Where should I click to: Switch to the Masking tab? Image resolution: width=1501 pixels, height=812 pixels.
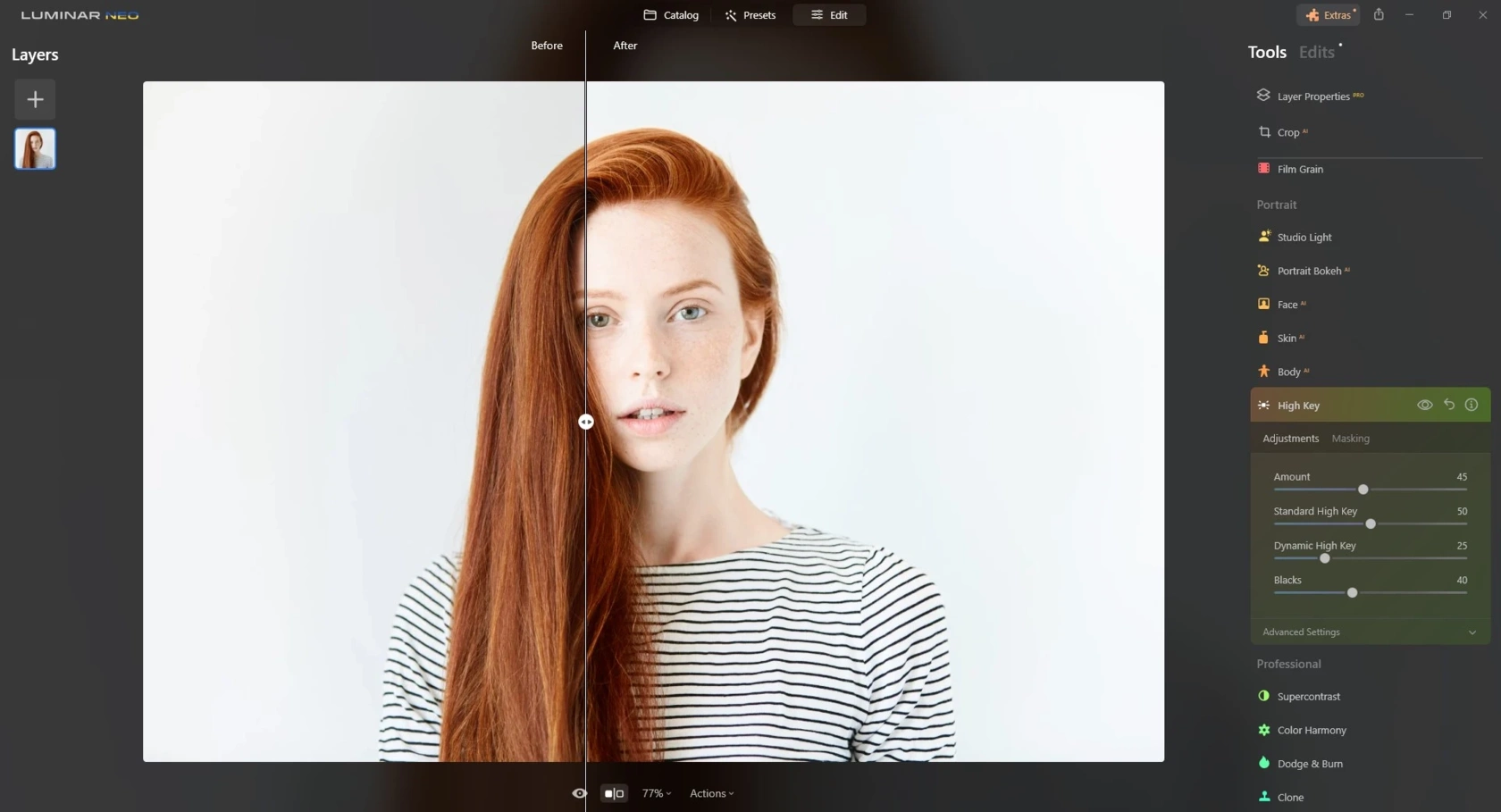coord(1350,439)
